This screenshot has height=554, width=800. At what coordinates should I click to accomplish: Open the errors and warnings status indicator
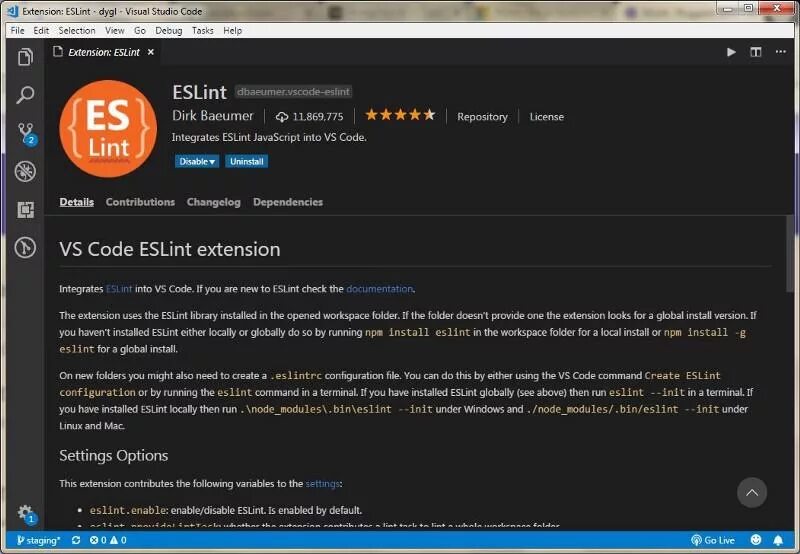pyautogui.click(x=108, y=540)
